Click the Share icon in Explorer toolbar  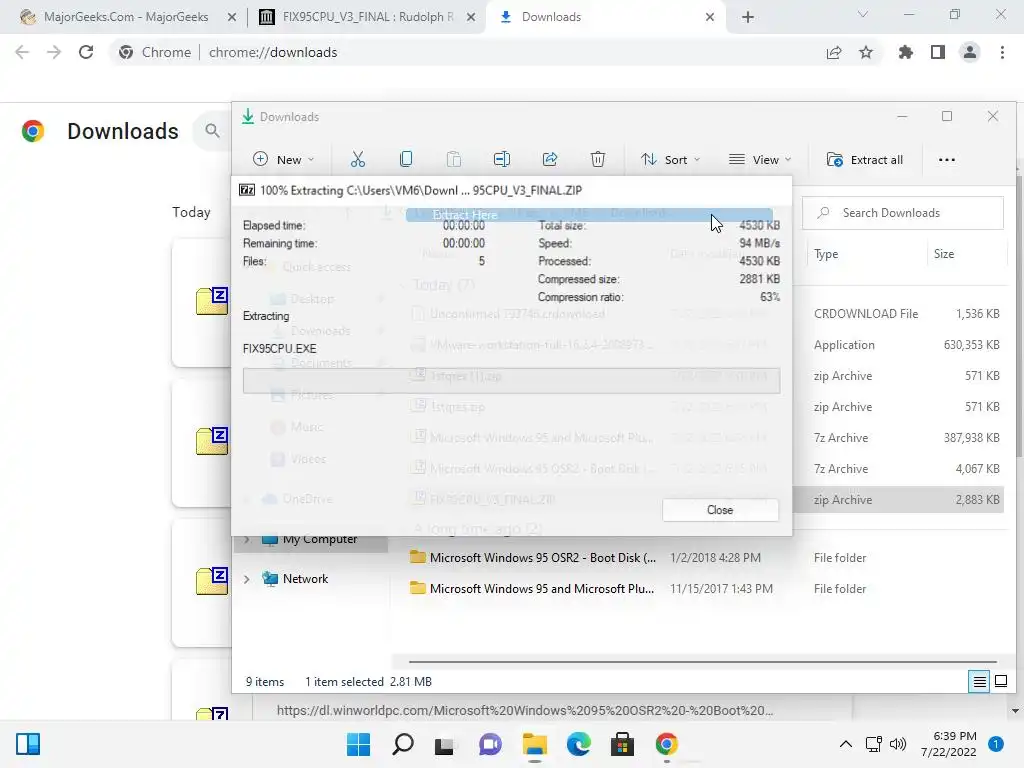[x=550, y=159]
